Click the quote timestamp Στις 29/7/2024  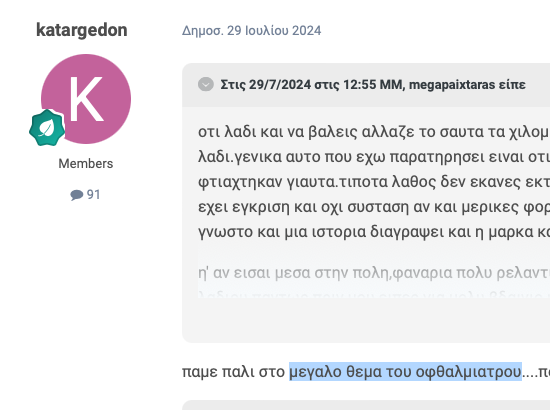[266, 85]
